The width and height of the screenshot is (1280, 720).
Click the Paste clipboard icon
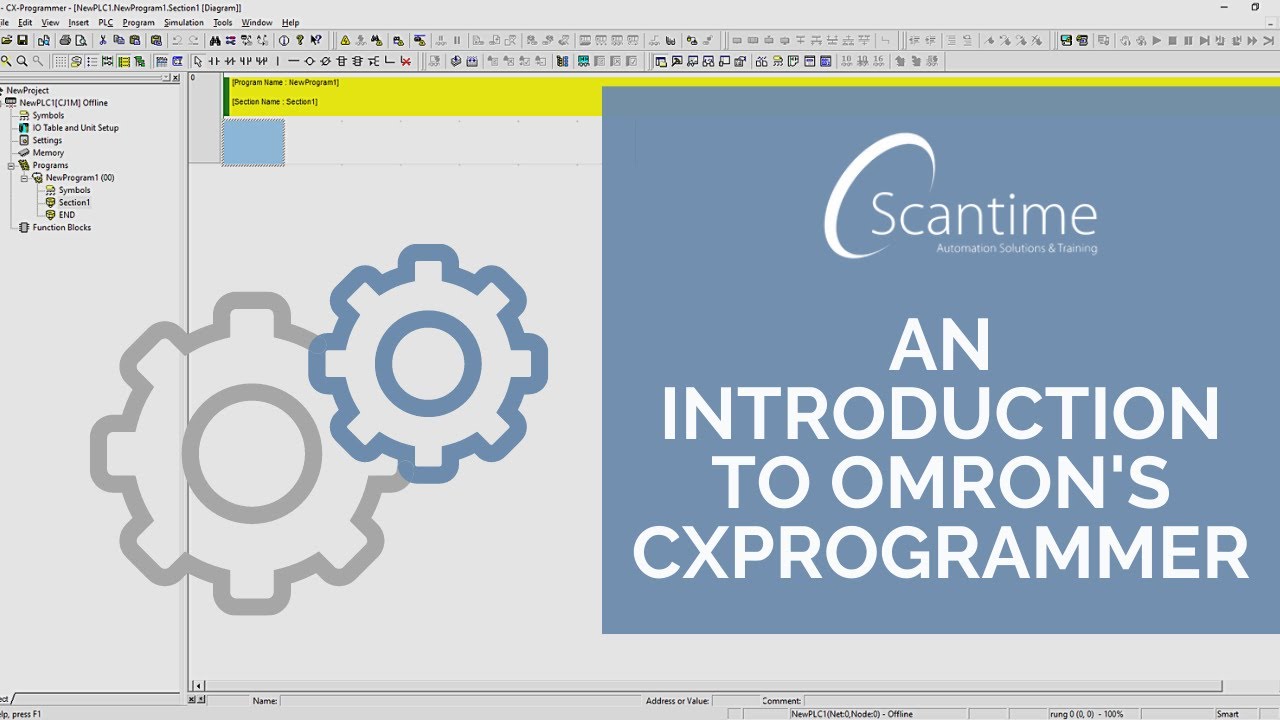click(135, 40)
